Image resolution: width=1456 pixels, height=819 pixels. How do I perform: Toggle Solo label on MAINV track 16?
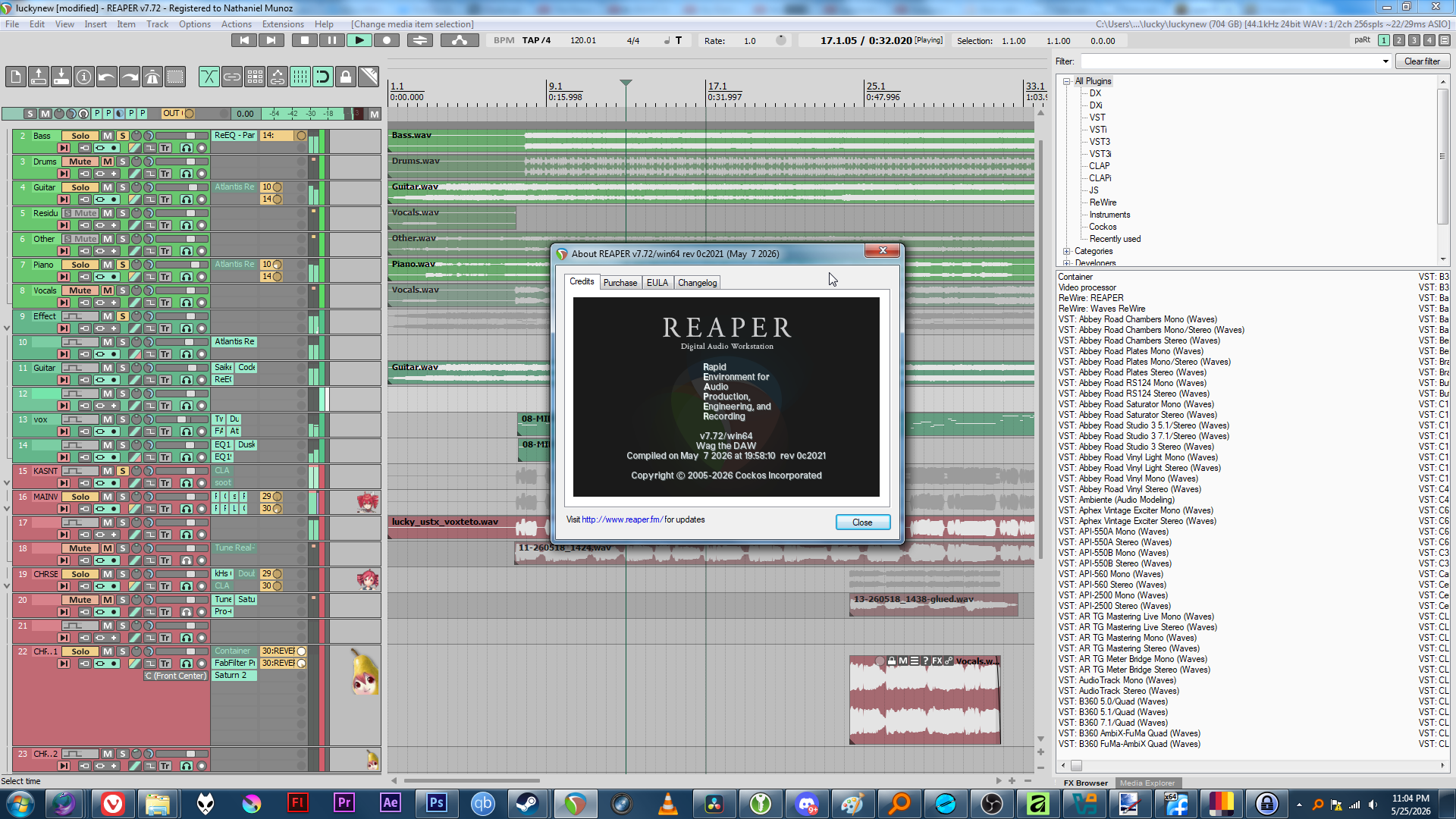(80, 497)
